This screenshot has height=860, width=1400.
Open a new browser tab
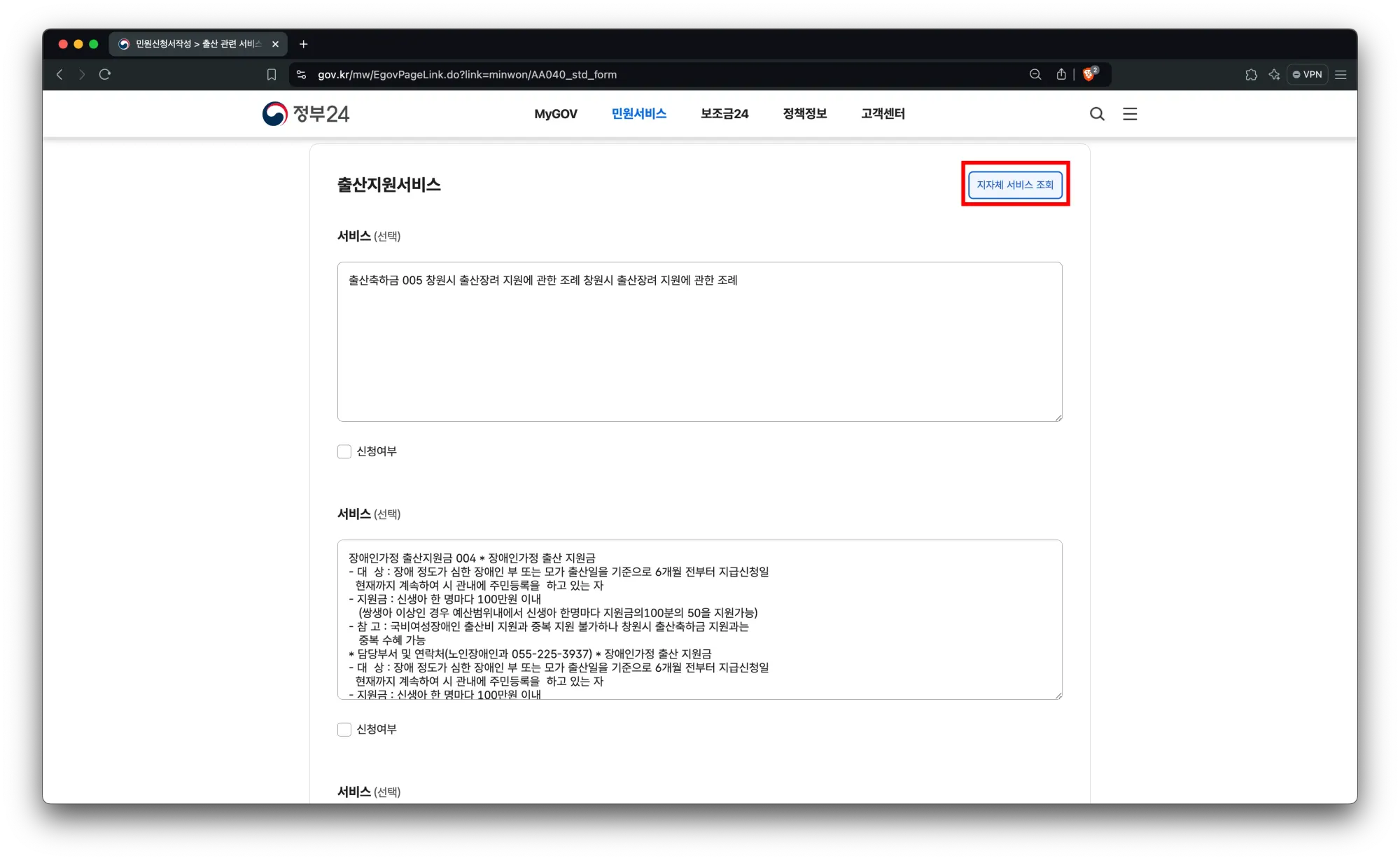pos(303,44)
